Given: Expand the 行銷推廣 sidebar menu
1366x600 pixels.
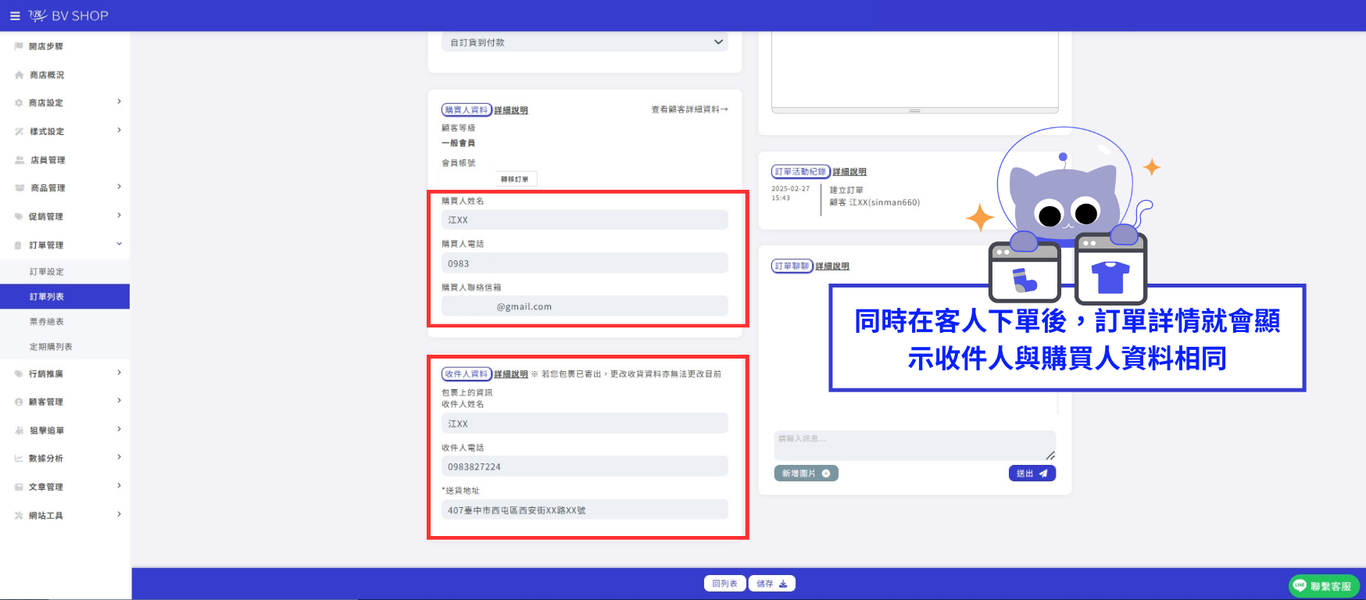Looking at the screenshot, I should [65, 374].
